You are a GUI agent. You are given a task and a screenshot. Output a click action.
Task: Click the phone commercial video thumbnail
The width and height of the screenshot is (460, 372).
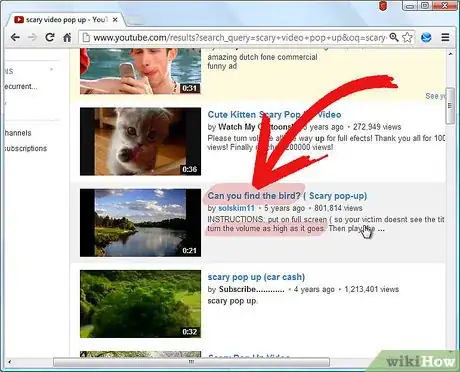140,71
